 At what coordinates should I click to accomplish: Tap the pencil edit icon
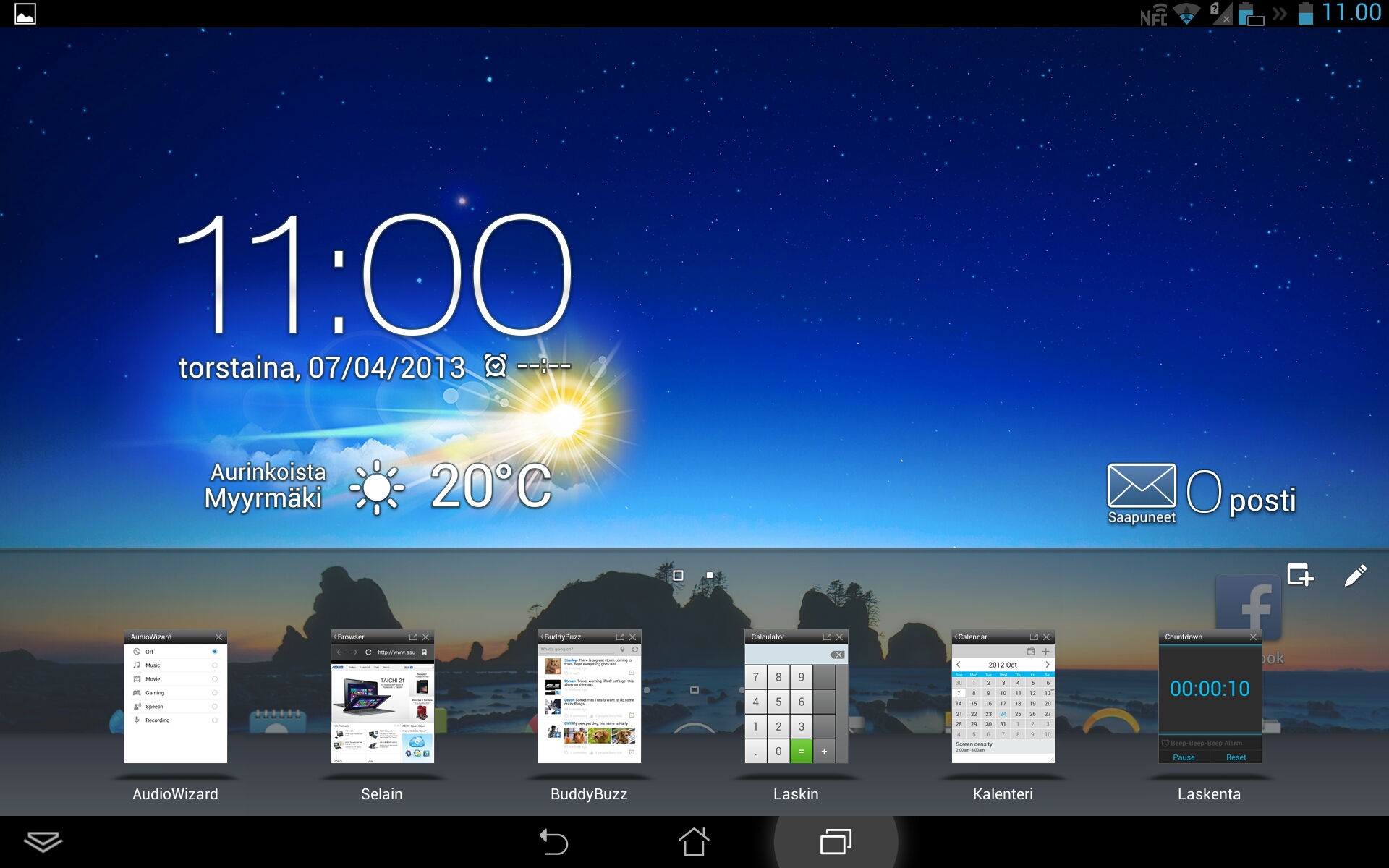coord(1355,576)
